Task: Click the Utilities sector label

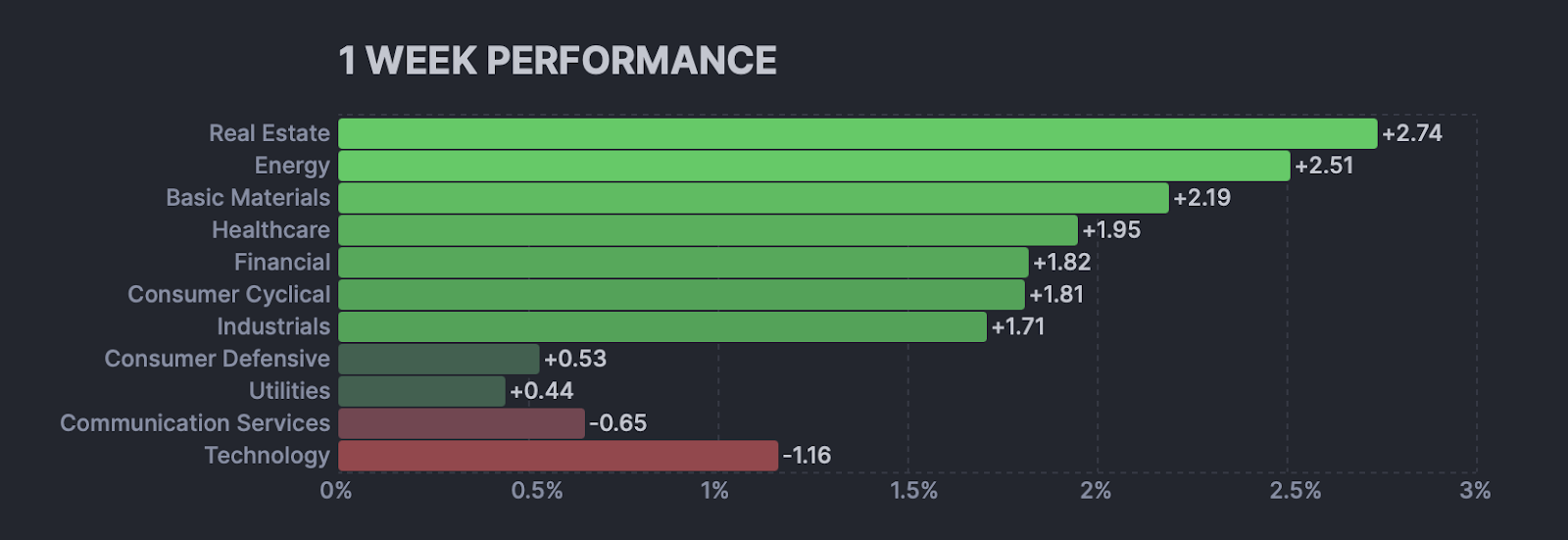Action: tap(289, 391)
